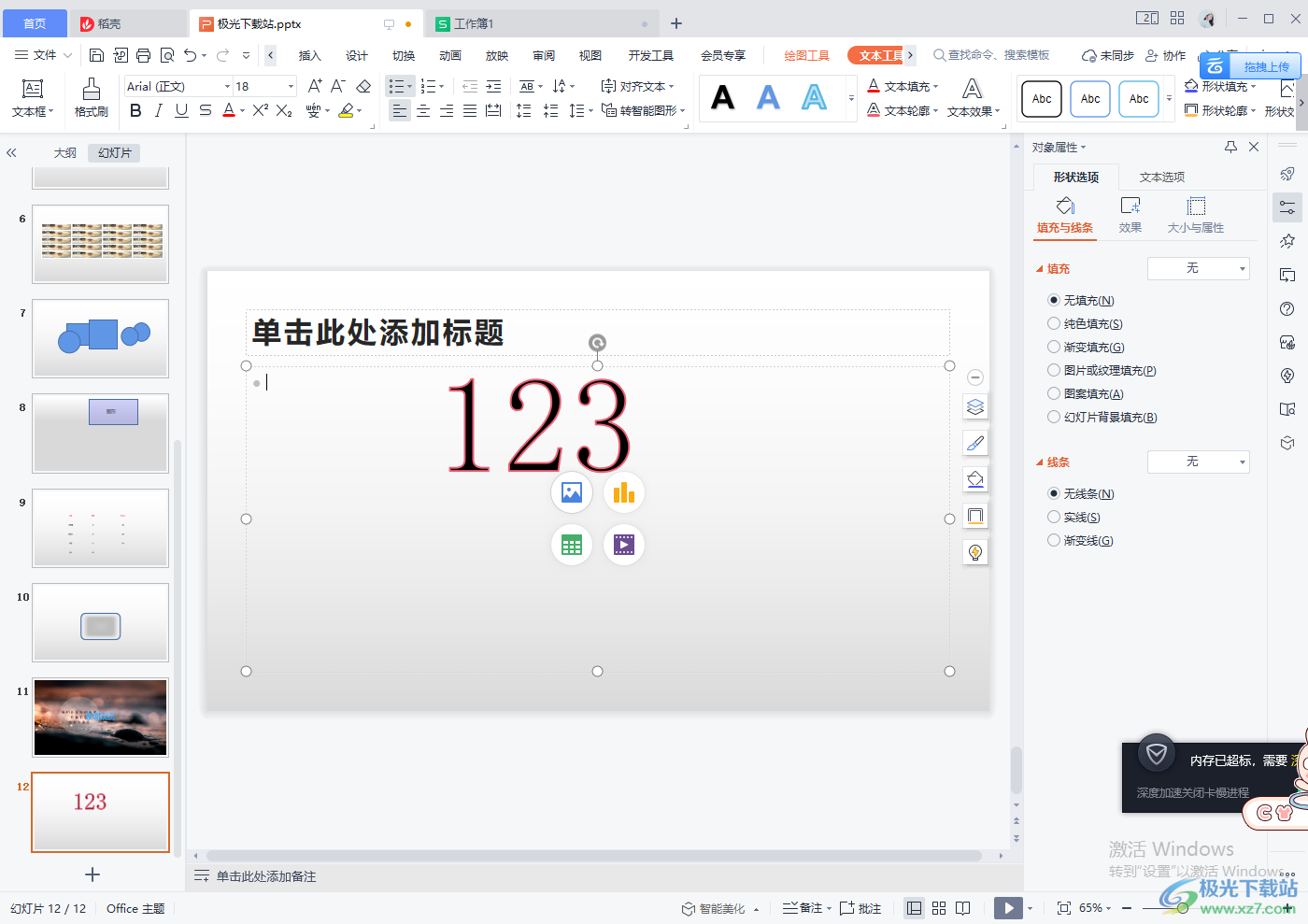Click the brush icon beside the slide
This screenshot has width=1308, height=924.
pos(975,443)
